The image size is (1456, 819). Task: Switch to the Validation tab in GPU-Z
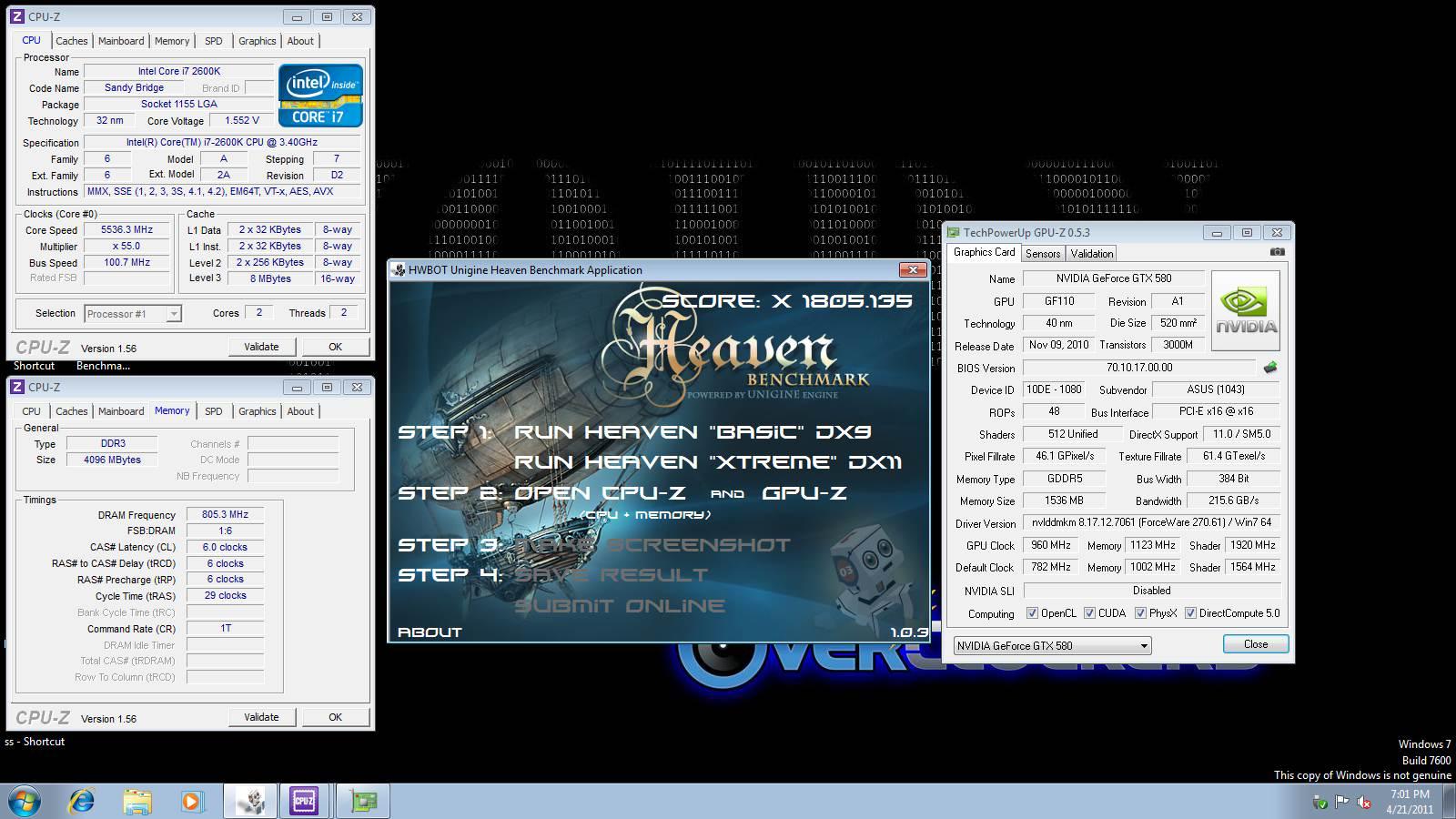click(x=1091, y=254)
